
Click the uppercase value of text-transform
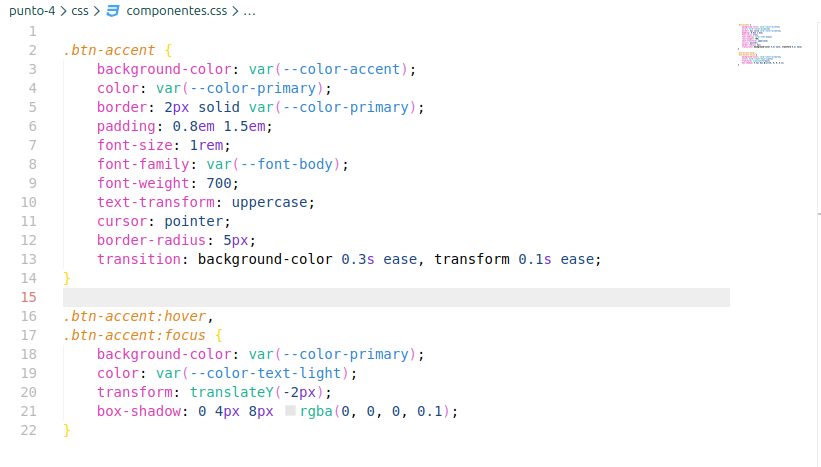272,202
